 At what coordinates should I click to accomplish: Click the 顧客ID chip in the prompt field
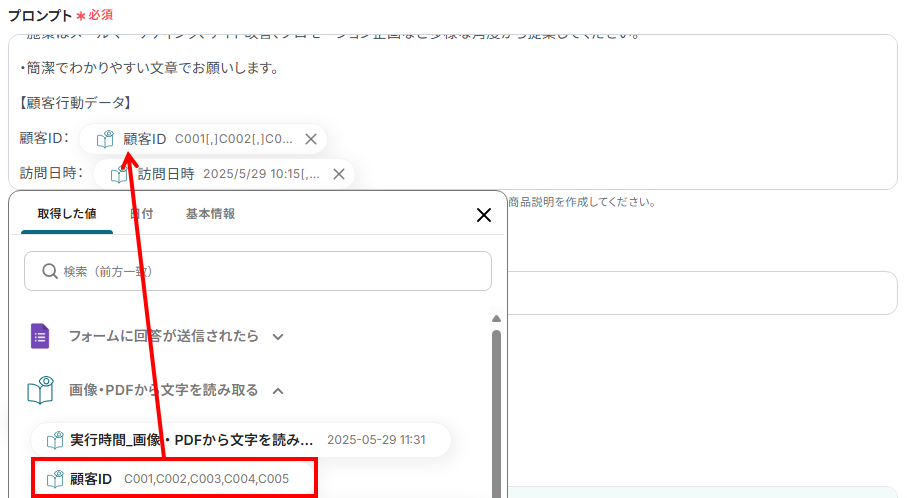coord(203,139)
